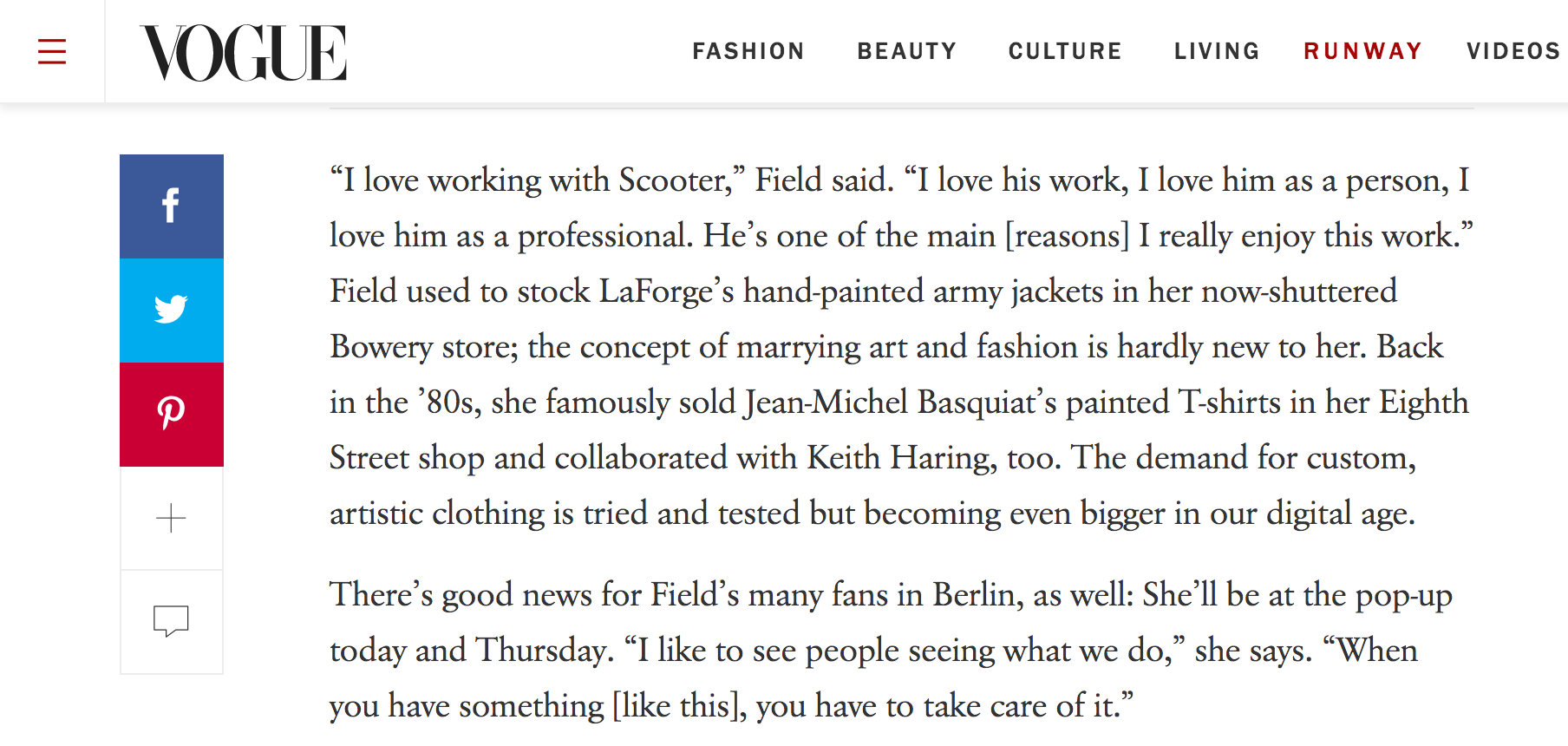
Task: Click the word Bowery in article text
Action: (x=381, y=347)
